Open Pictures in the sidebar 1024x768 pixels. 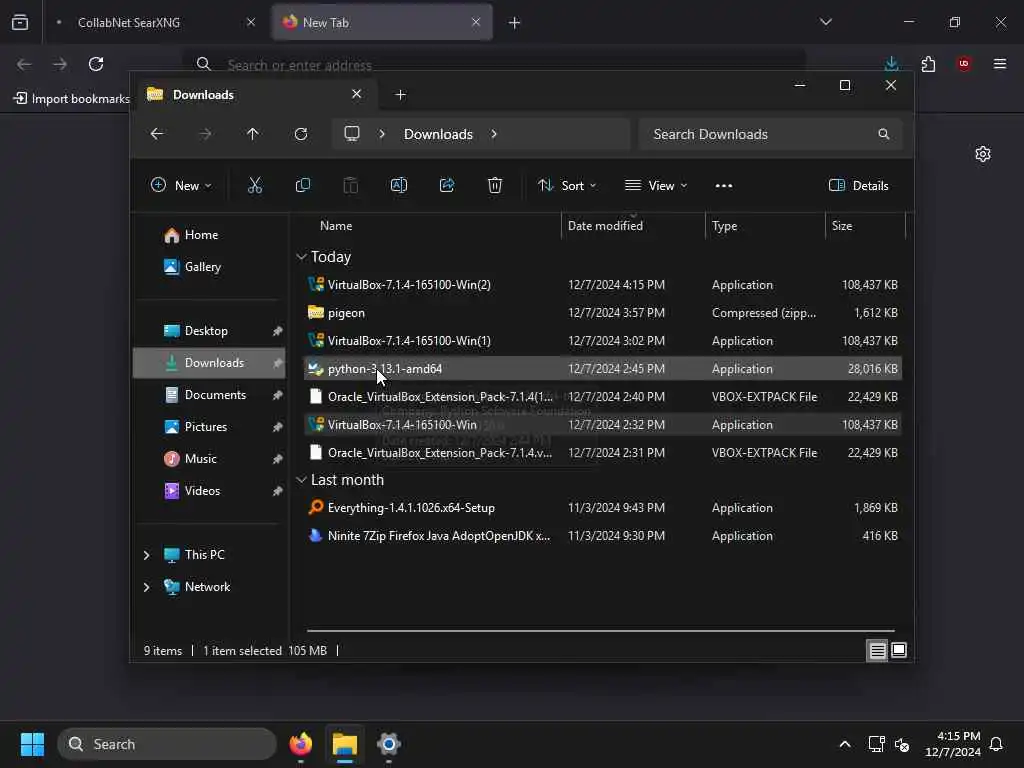click(206, 426)
